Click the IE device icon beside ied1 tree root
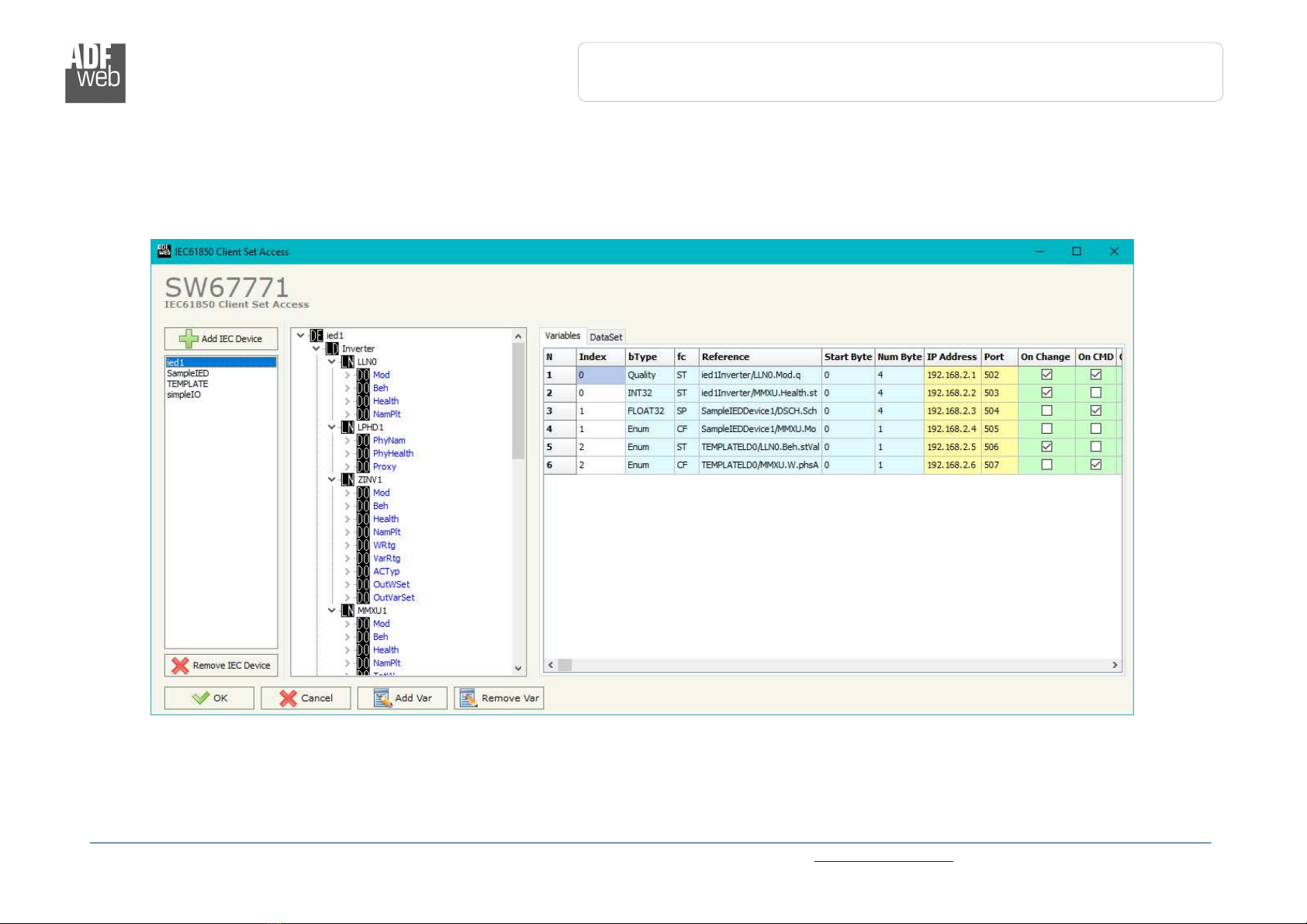1307x924 pixels. click(x=316, y=336)
